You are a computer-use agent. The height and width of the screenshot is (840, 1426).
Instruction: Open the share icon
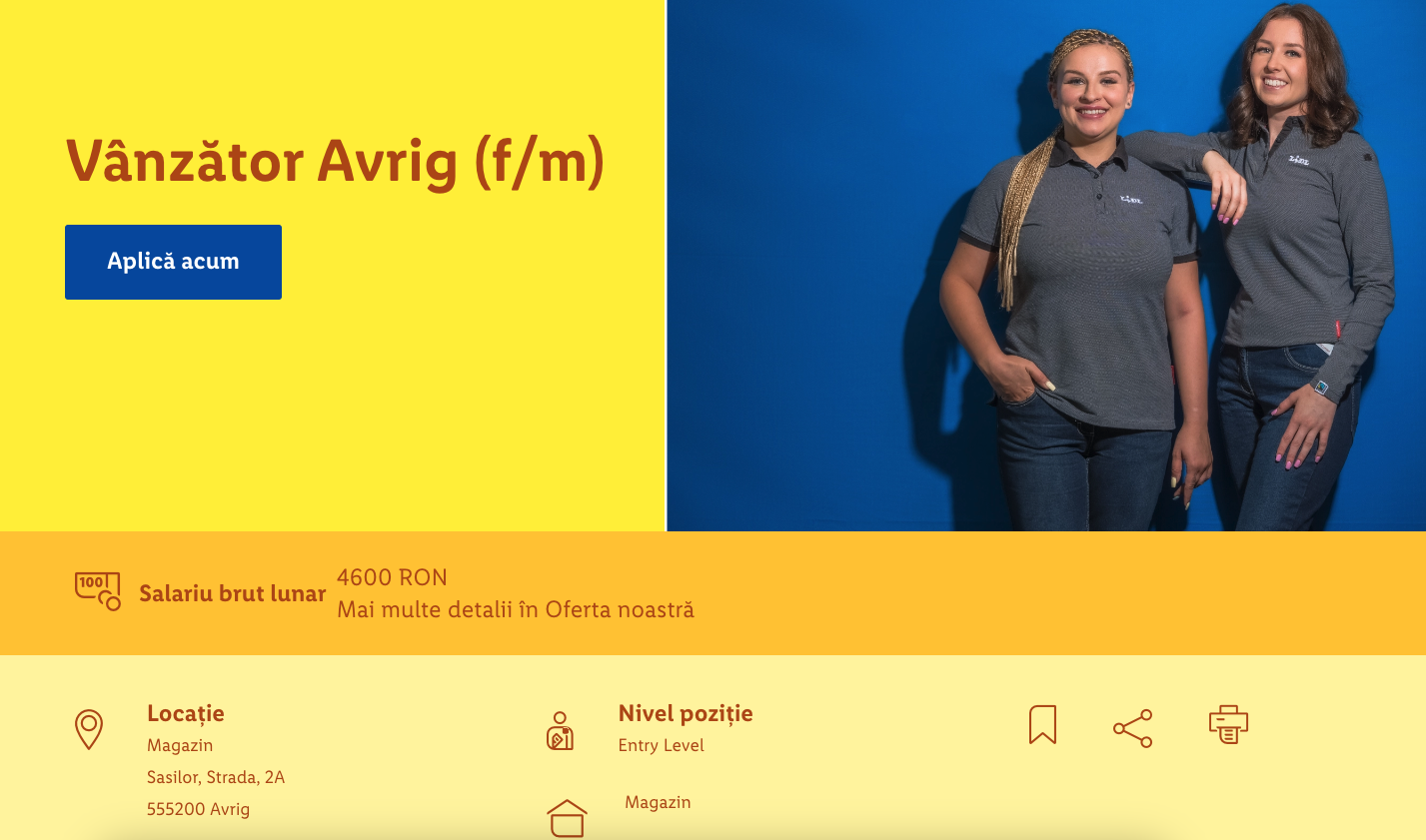tap(1133, 729)
